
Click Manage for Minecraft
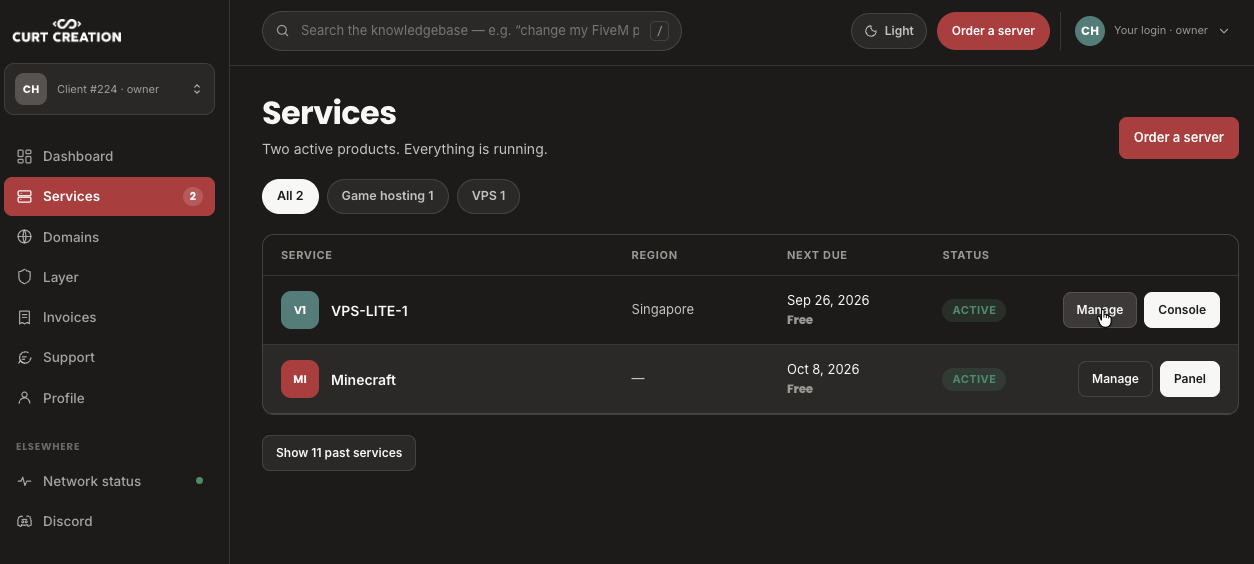coord(1115,379)
